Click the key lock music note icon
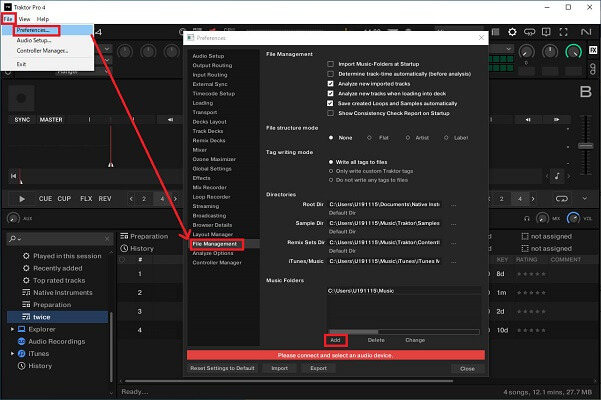This screenshot has height=400, width=601. click(557, 176)
